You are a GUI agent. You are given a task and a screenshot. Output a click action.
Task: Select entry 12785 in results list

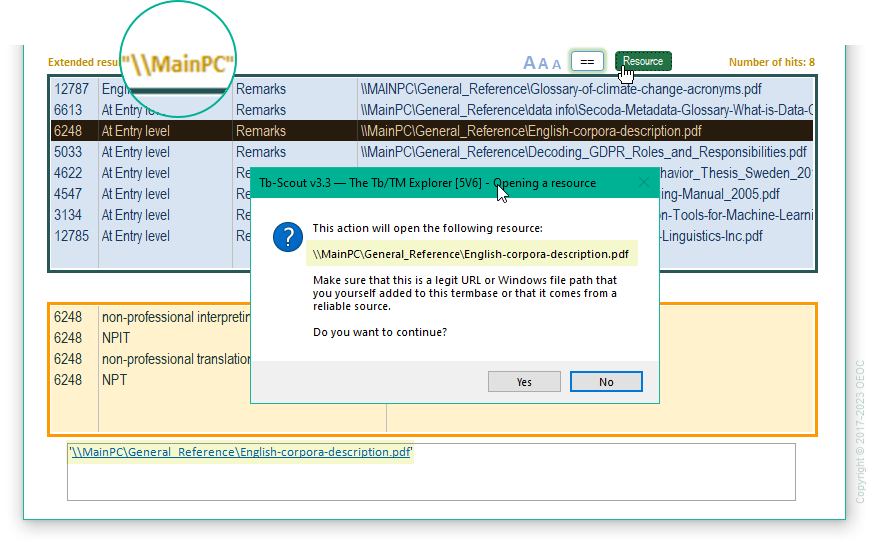(68, 236)
